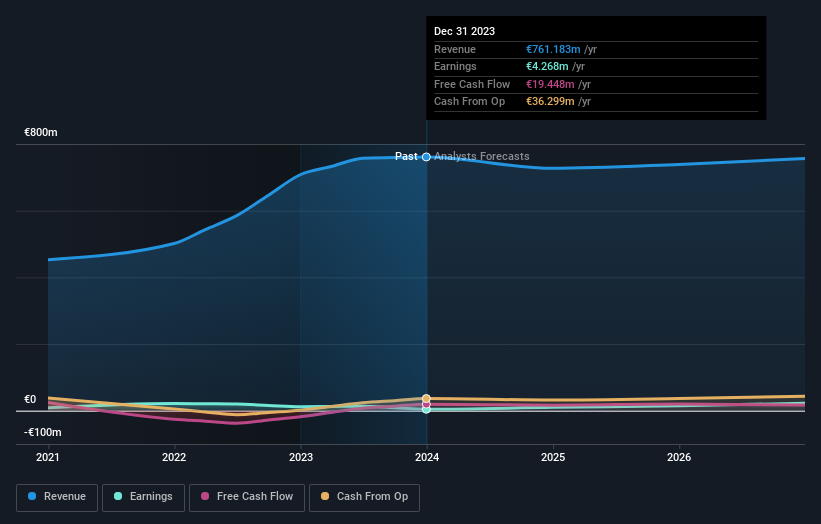Click the orange Cash From Op legend dot
This screenshot has height=524, width=821.
click(x=325, y=496)
